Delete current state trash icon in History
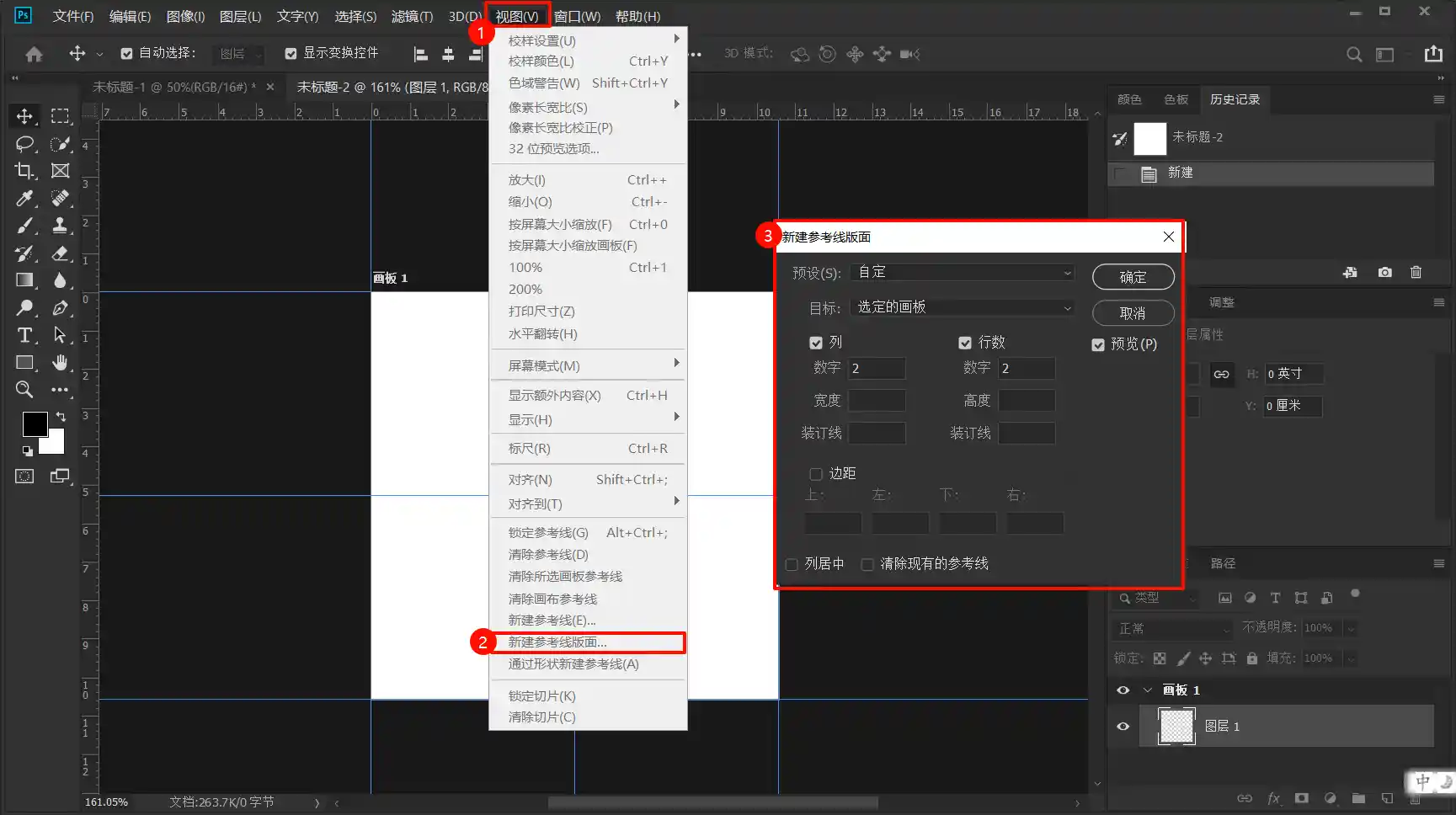Image resolution: width=1456 pixels, height=815 pixels. (1416, 273)
